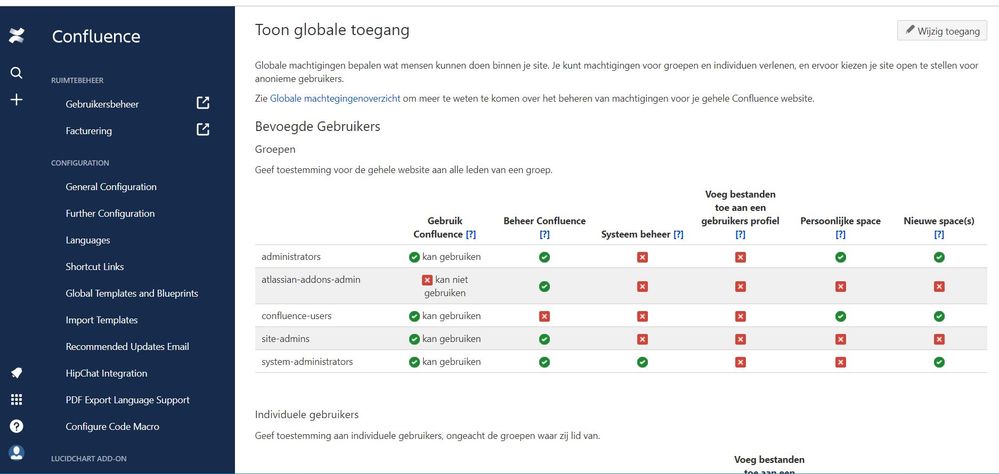Click help [?] link beside Systeem beheer

click(x=679, y=234)
